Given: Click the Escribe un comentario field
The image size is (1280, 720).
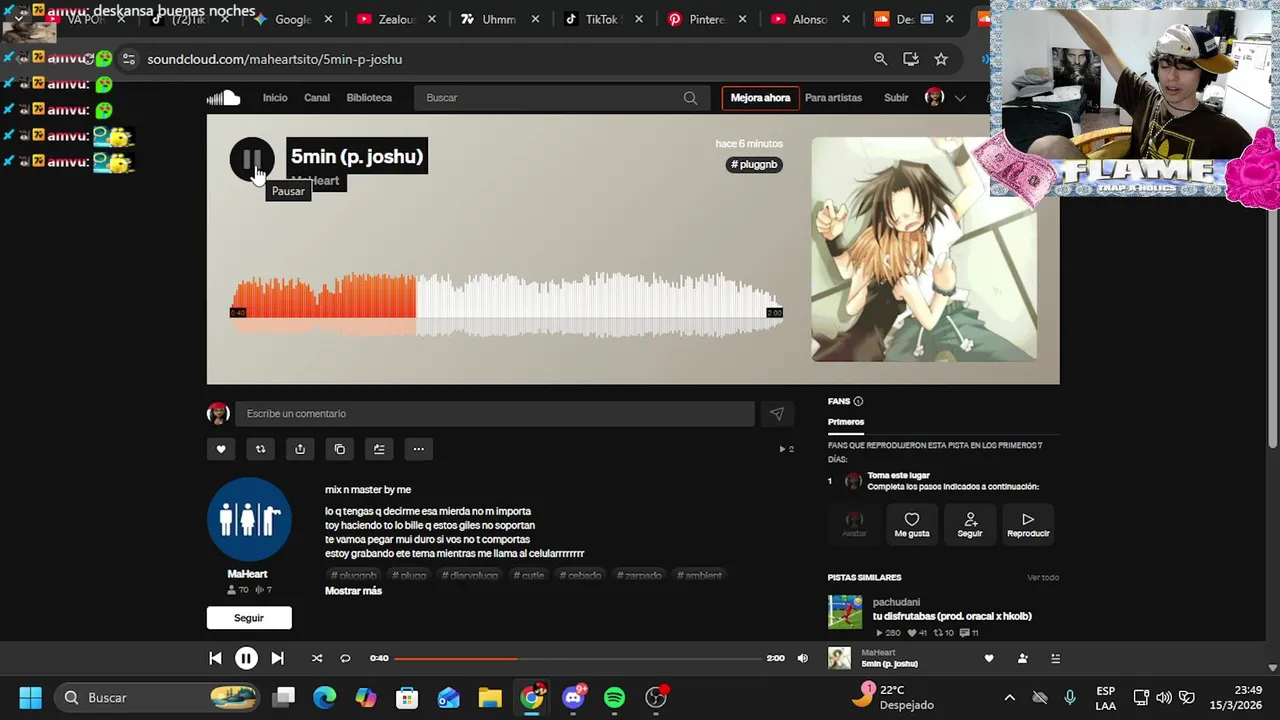Looking at the screenshot, I should [494, 414].
